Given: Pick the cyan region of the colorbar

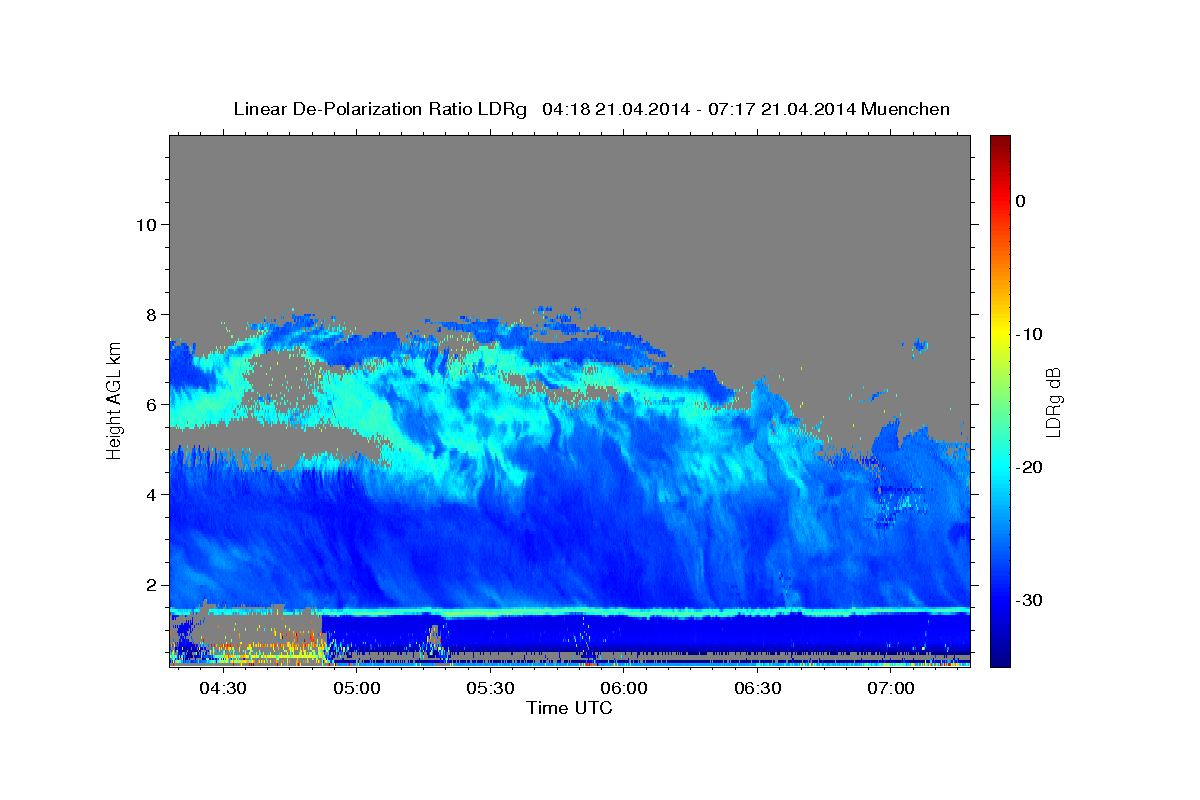Looking at the screenshot, I should coord(1000,467).
